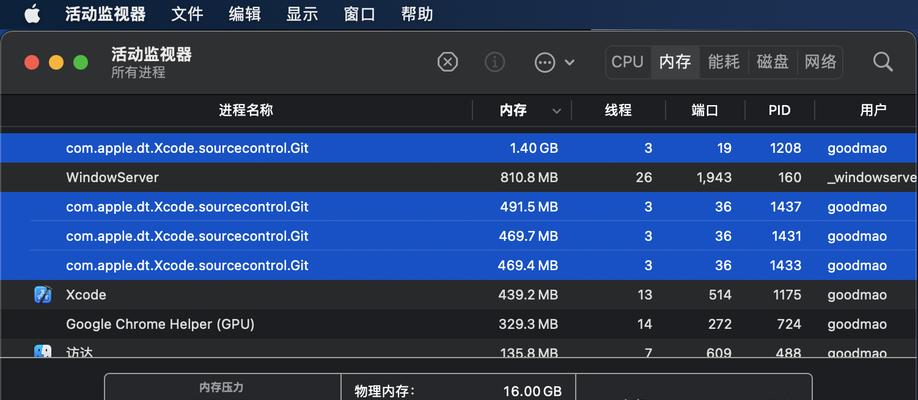Screen dimensions: 918x400
Task: Click the 26 threads value for WindowServer
Action: [643, 177]
